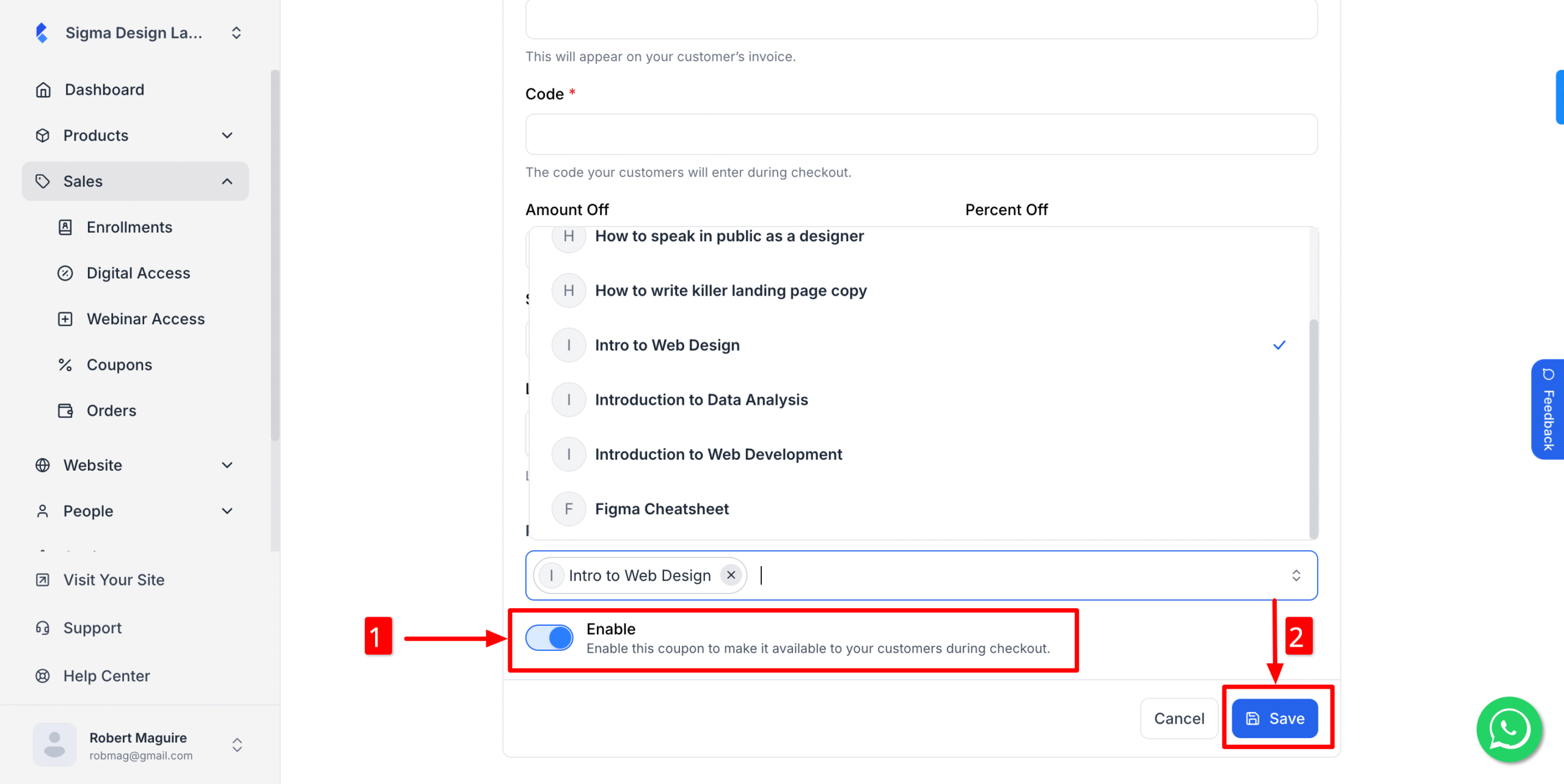The width and height of the screenshot is (1564, 784).
Task: Open Digital Access page
Action: point(138,273)
